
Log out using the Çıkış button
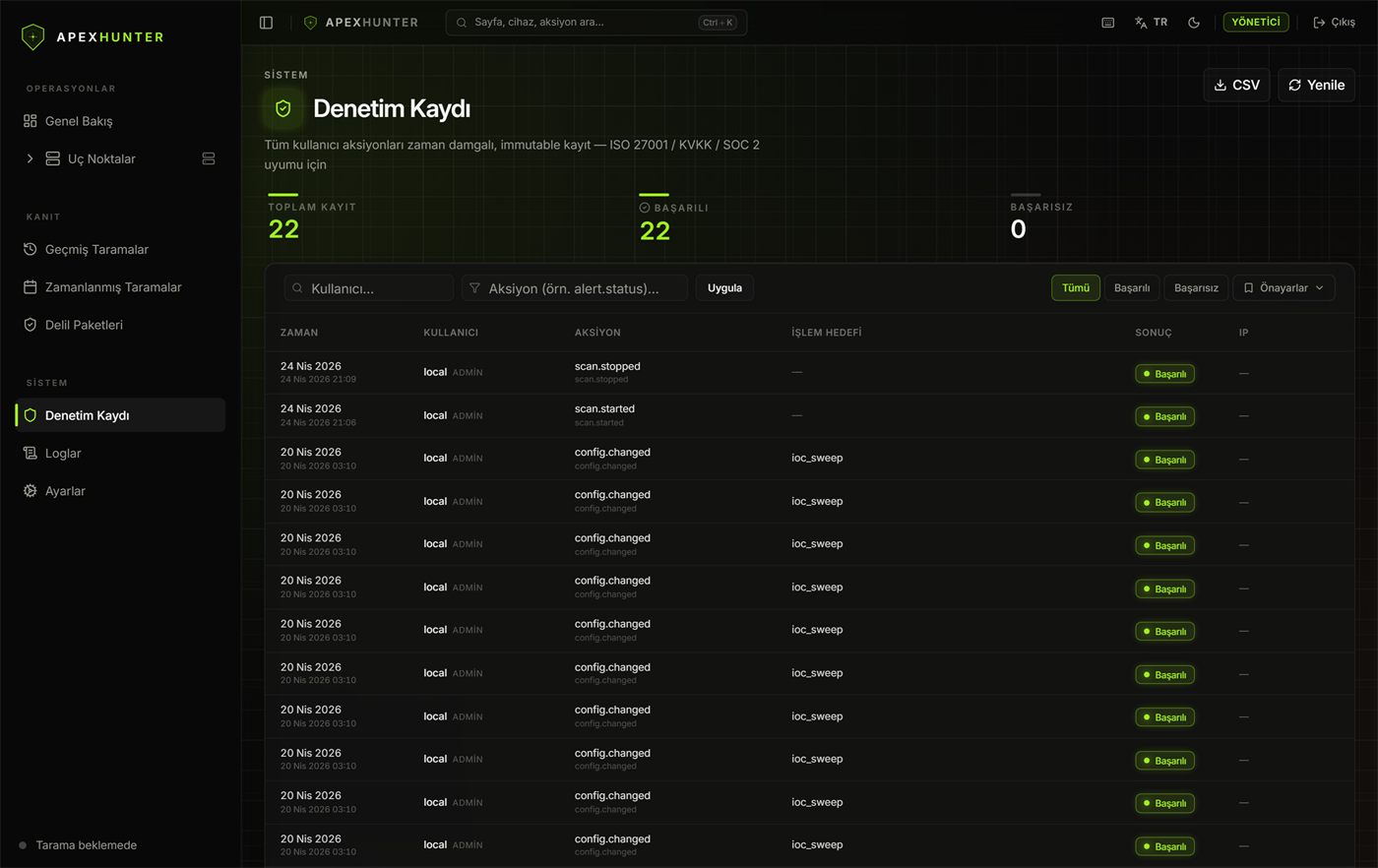click(1334, 23)
